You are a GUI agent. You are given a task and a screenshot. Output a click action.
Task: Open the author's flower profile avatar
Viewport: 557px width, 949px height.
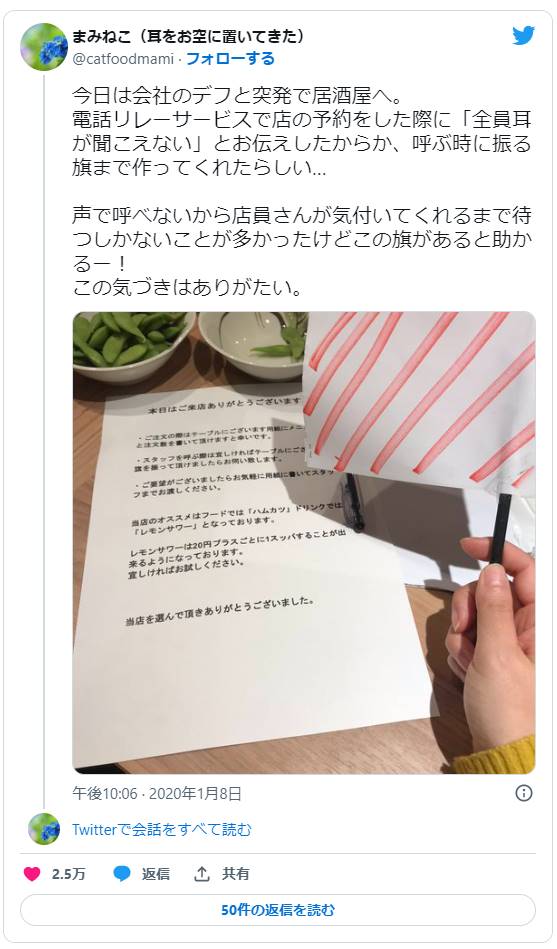[x=44, y=47]
